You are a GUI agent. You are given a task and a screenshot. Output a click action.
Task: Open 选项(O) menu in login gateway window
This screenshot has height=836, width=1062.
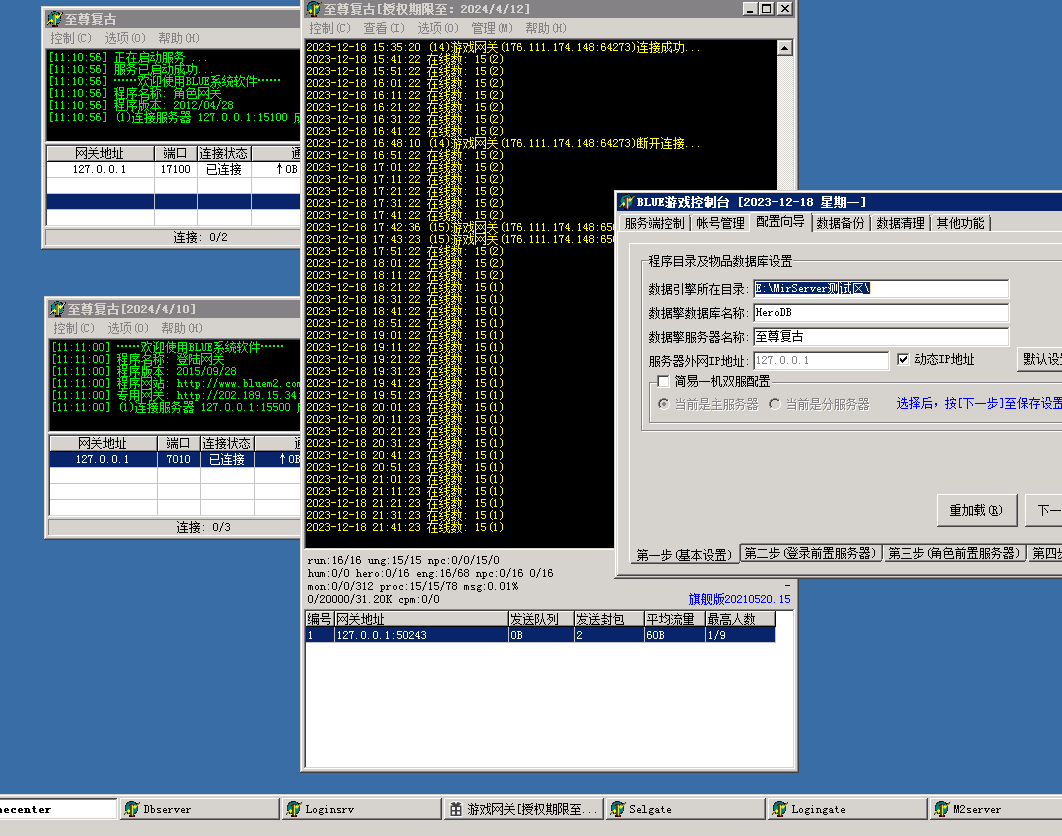tap(127, 328)
